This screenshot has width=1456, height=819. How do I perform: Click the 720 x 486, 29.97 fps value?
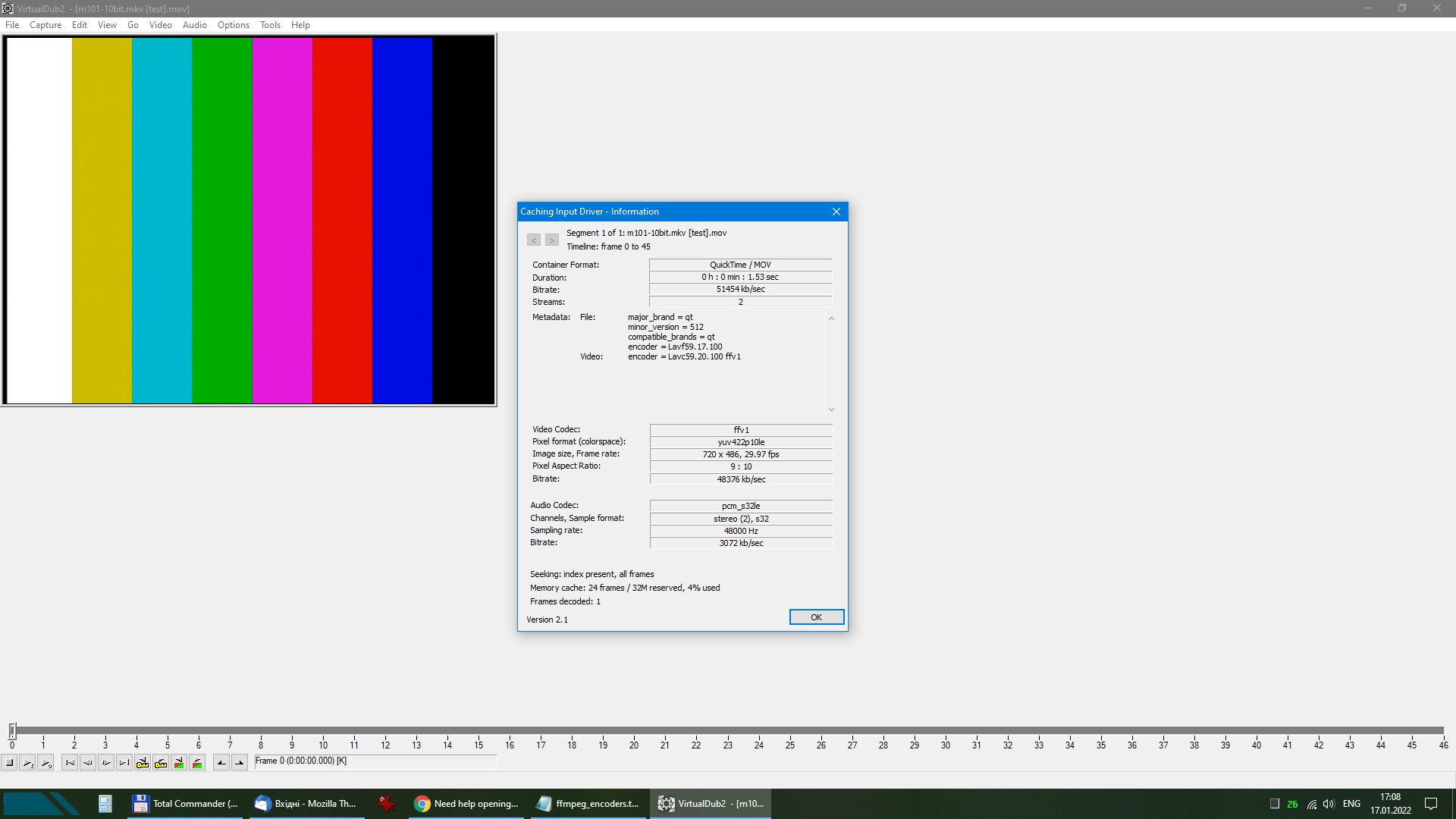pos(741,454)
